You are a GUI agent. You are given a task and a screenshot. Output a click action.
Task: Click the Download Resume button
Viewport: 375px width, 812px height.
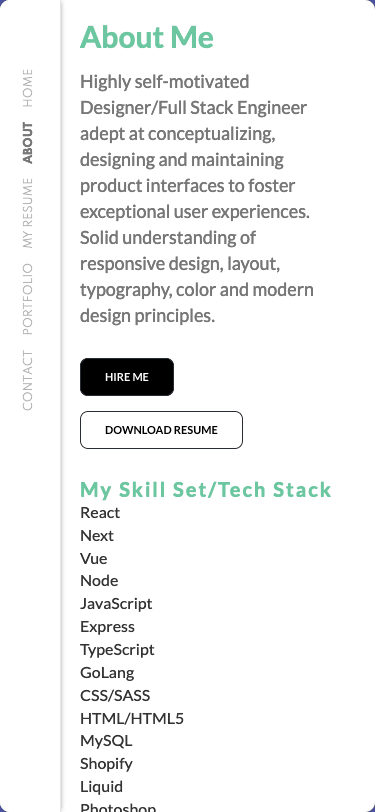pyautogui.click(x=161, y=430)
